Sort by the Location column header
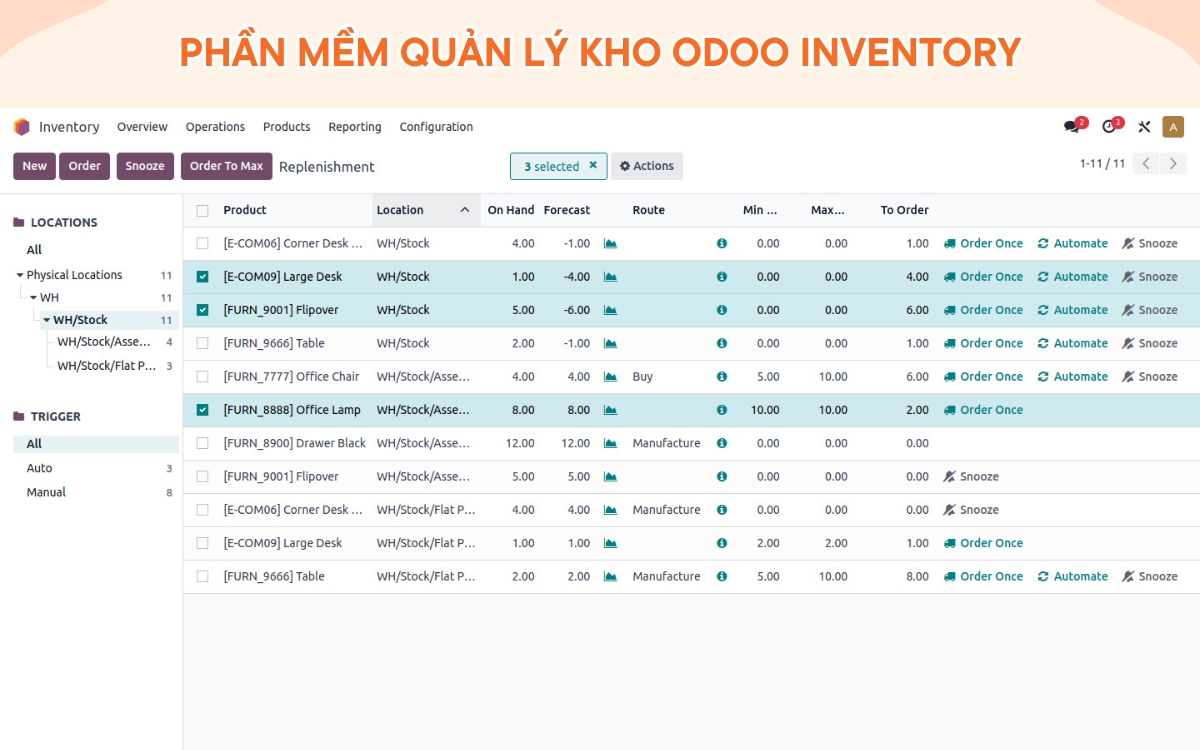Screen dimensions: 1200x750 tap(426, 210)
